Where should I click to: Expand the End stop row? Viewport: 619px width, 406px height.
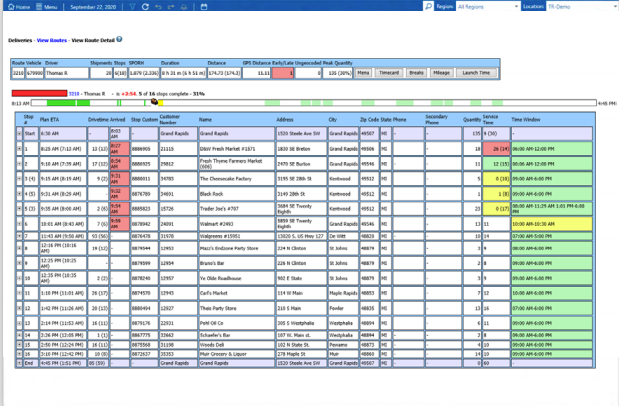pyautogui.click(x=15, y=364)
